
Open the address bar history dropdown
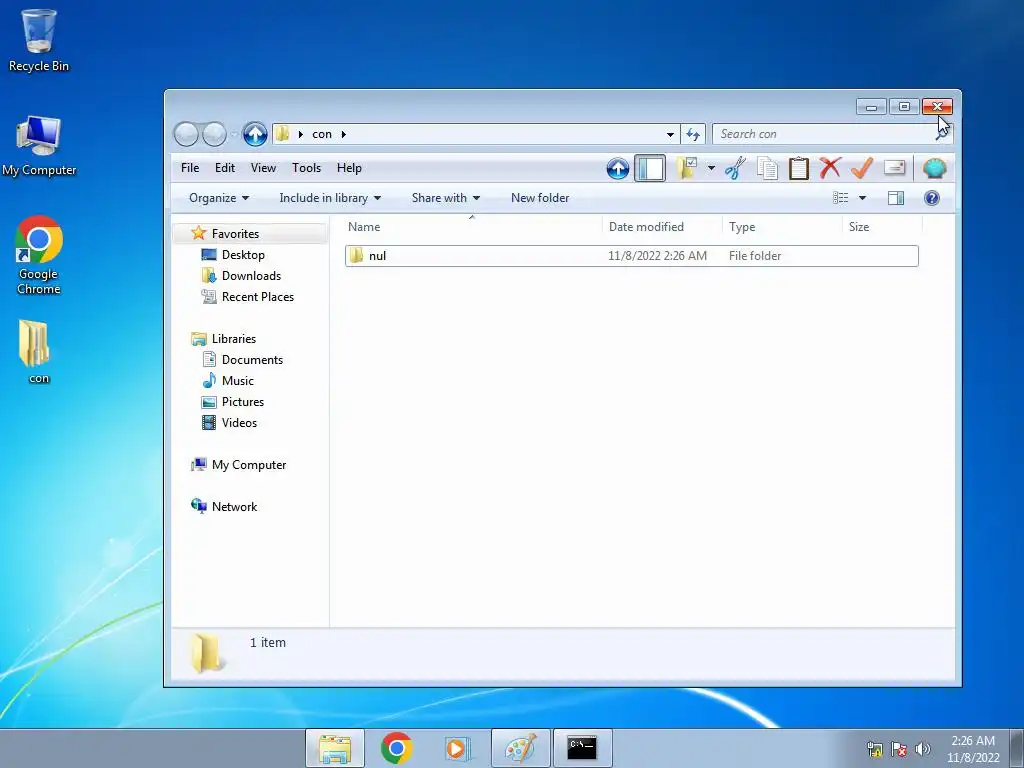tap(670, 135)
